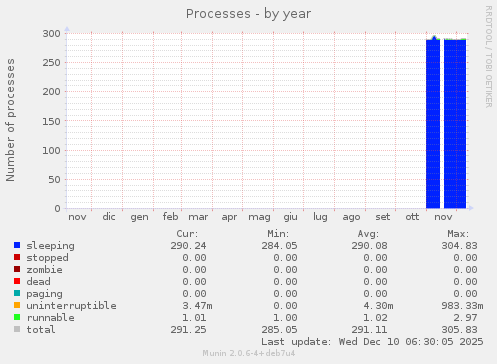Screen dimensions: 497x364
Task: Click the red stopped legend swatch
Action: pyautogui.click(x=17, y=257)
